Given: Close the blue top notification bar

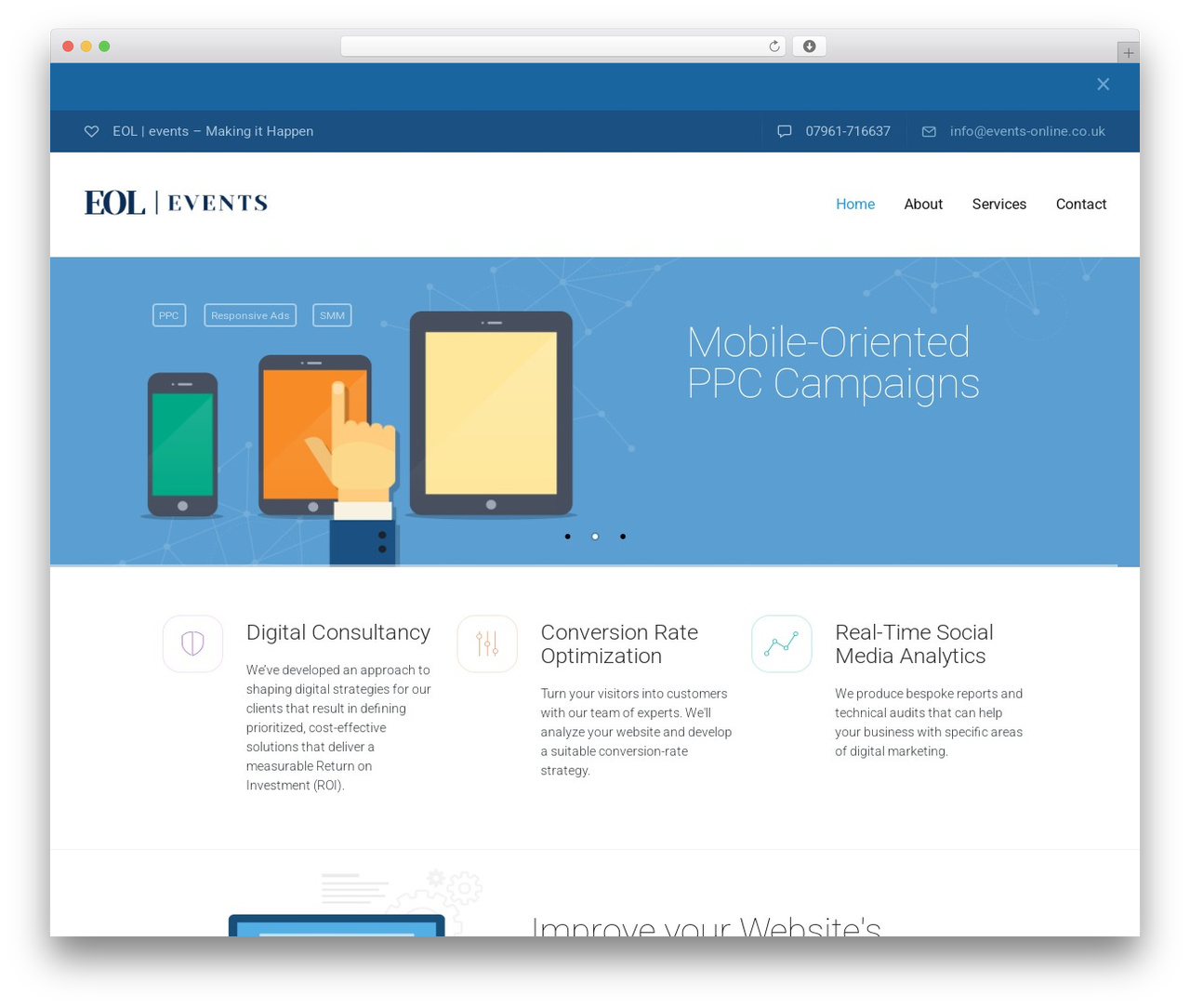Looking at the screenshot, I should [1103, 85].
